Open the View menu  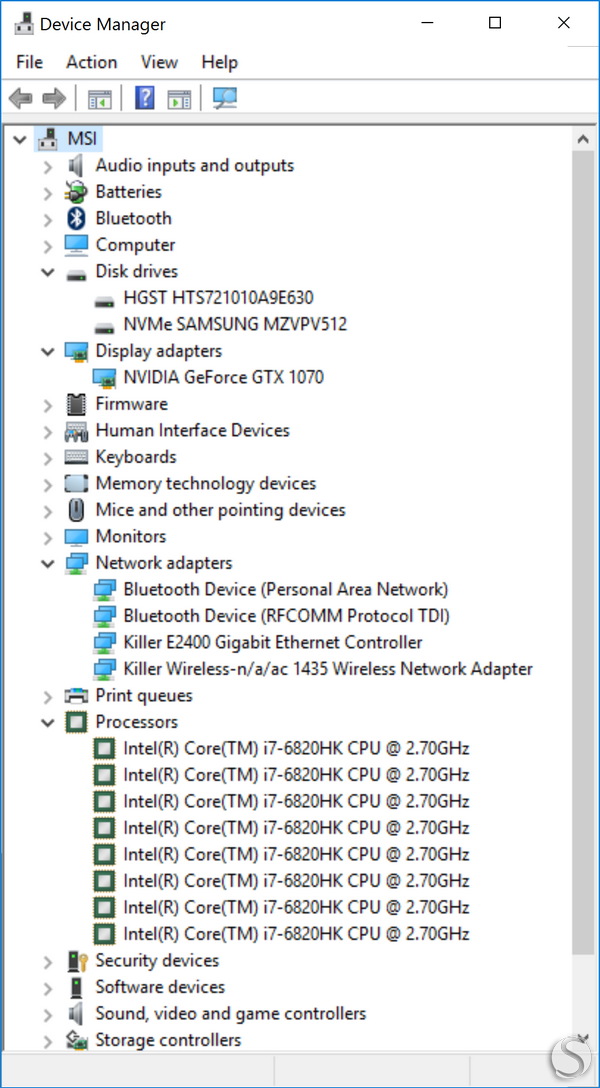[x=159, y=62]
